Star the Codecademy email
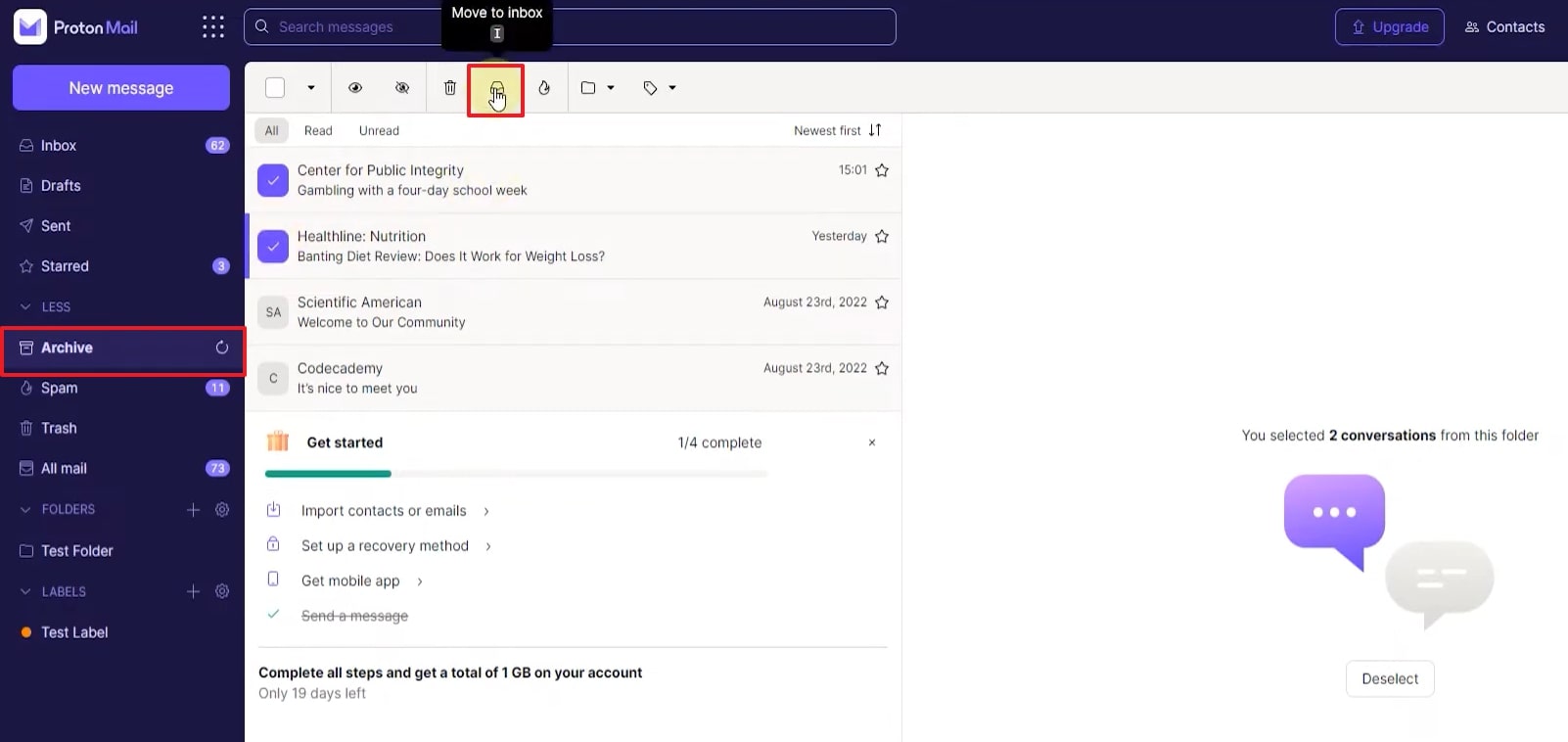 [x=882, y=368]
